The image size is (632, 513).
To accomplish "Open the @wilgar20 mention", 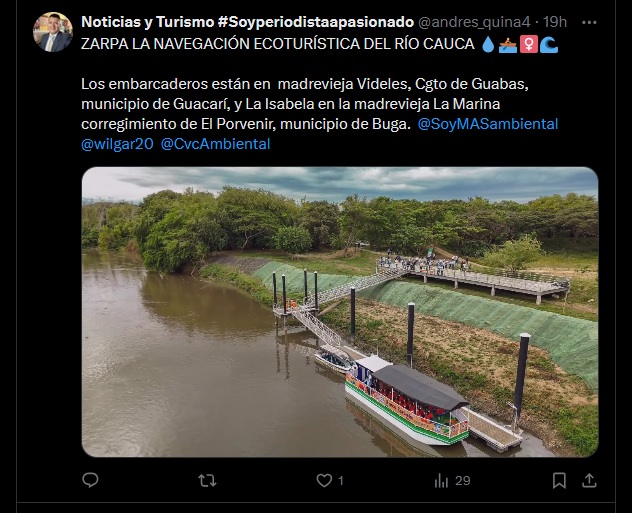I will click(117, 144).
